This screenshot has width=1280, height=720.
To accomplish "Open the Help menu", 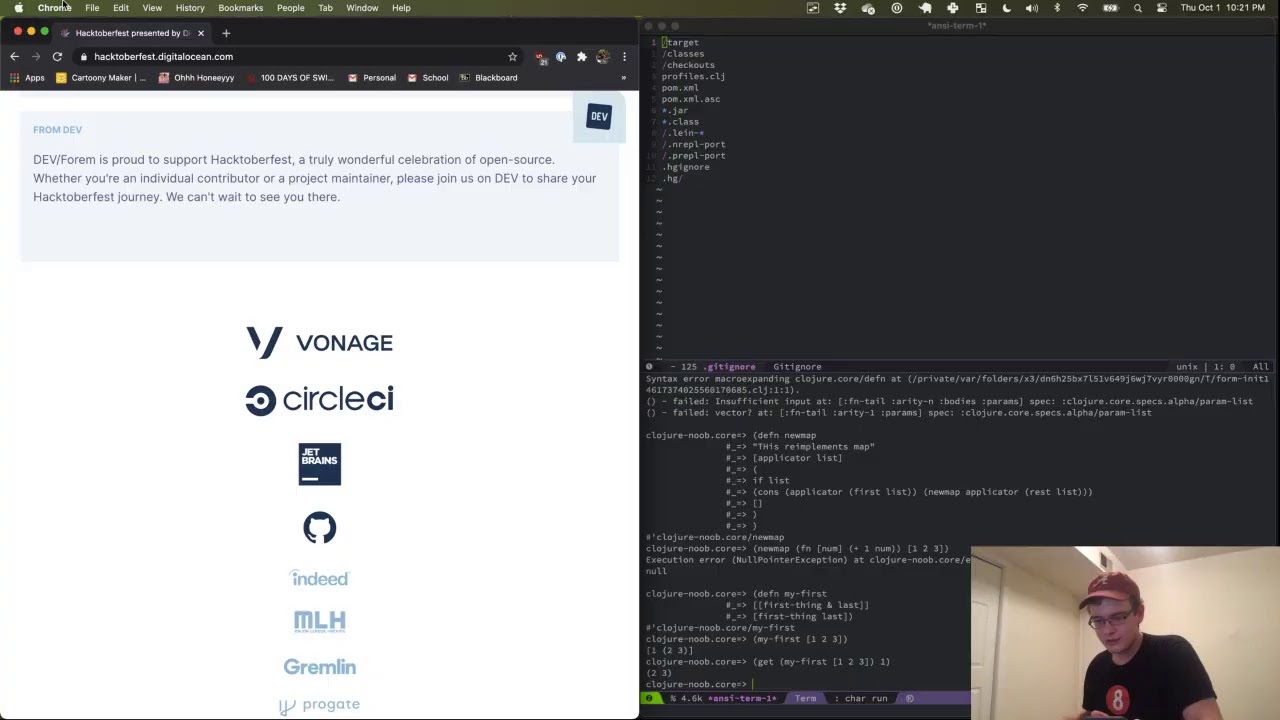I will (401, 8).
